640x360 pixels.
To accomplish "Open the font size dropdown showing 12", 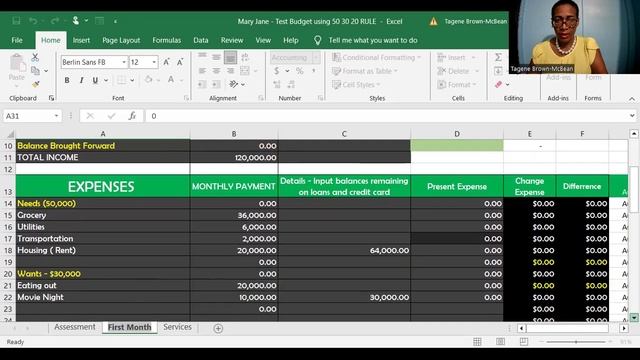I will coord(154,62).
